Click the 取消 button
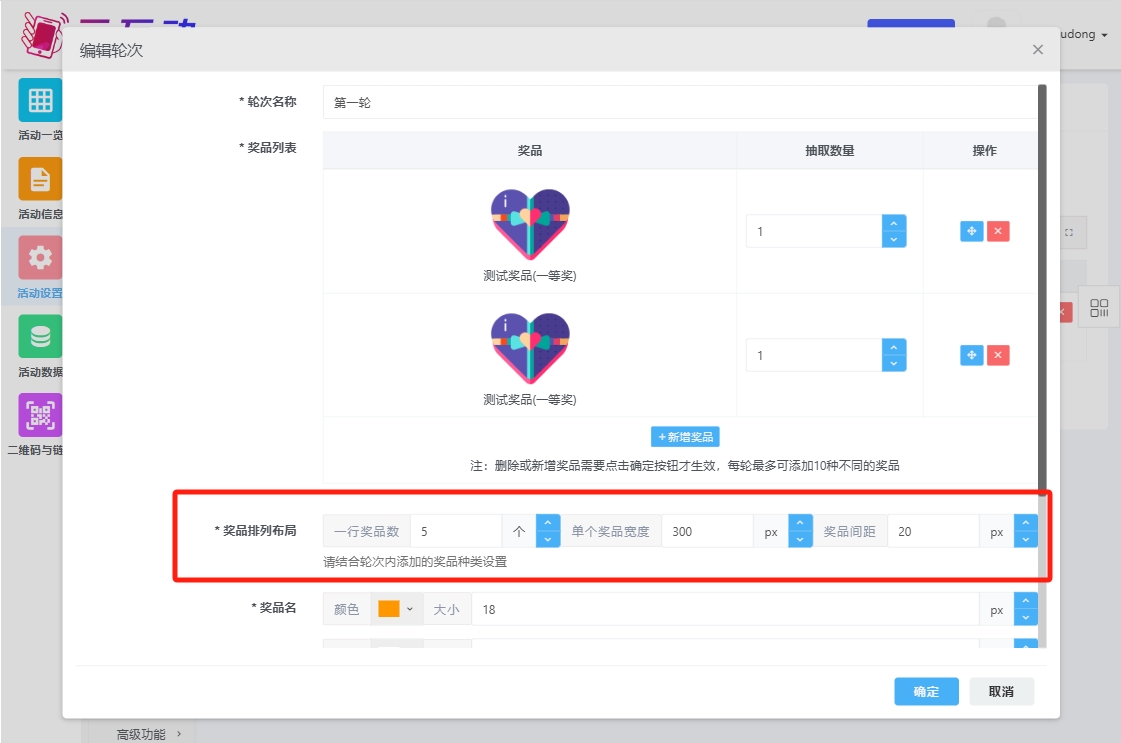1121x743 pixels. [x=1001, y=692]
